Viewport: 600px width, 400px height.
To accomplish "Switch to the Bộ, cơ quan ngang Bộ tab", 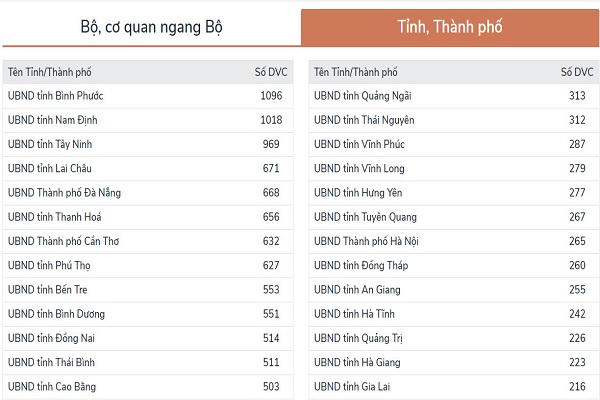I will coord(150,26).
